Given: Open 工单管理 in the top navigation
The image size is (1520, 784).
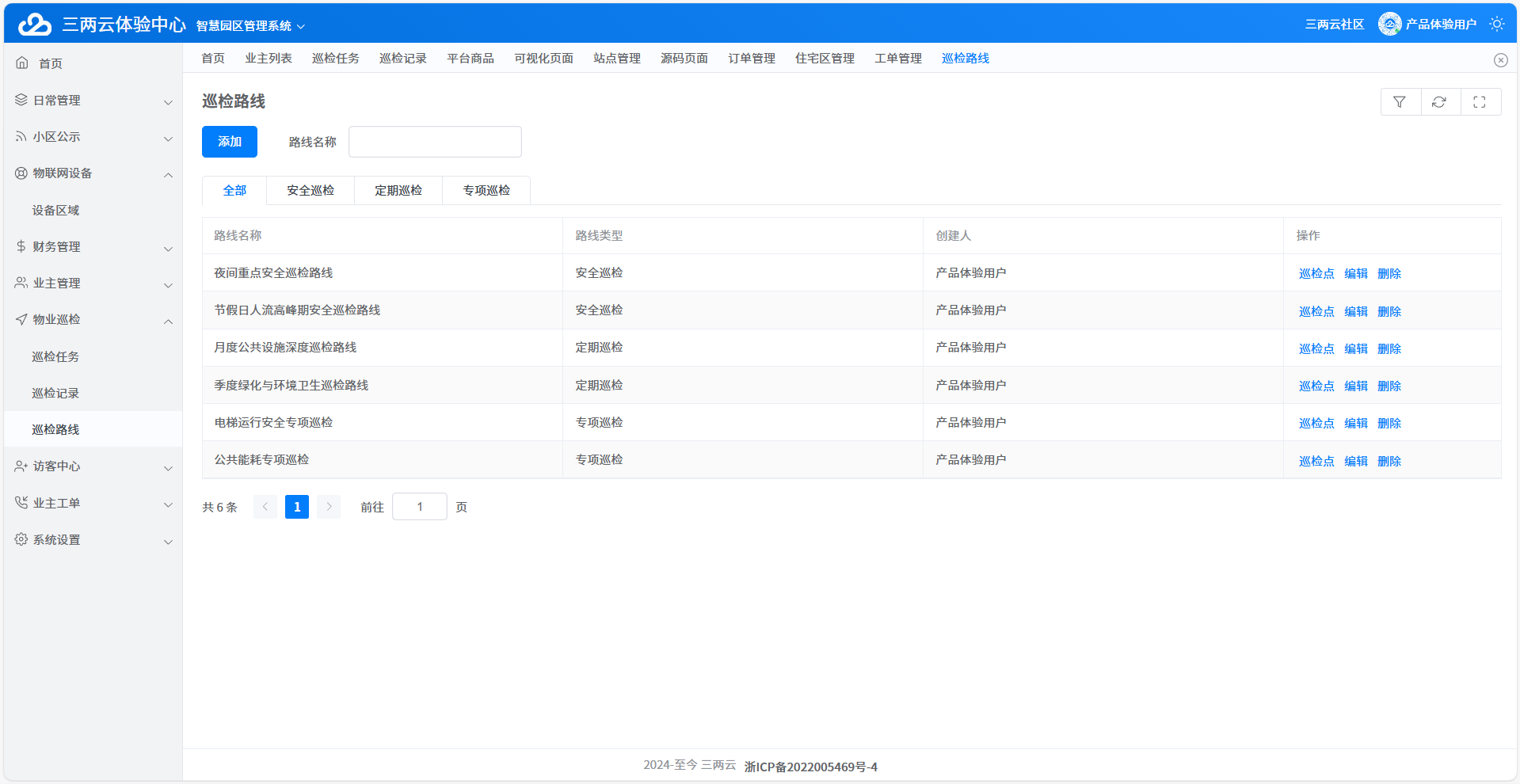Looking at the screenshot, I should (897, 58).
